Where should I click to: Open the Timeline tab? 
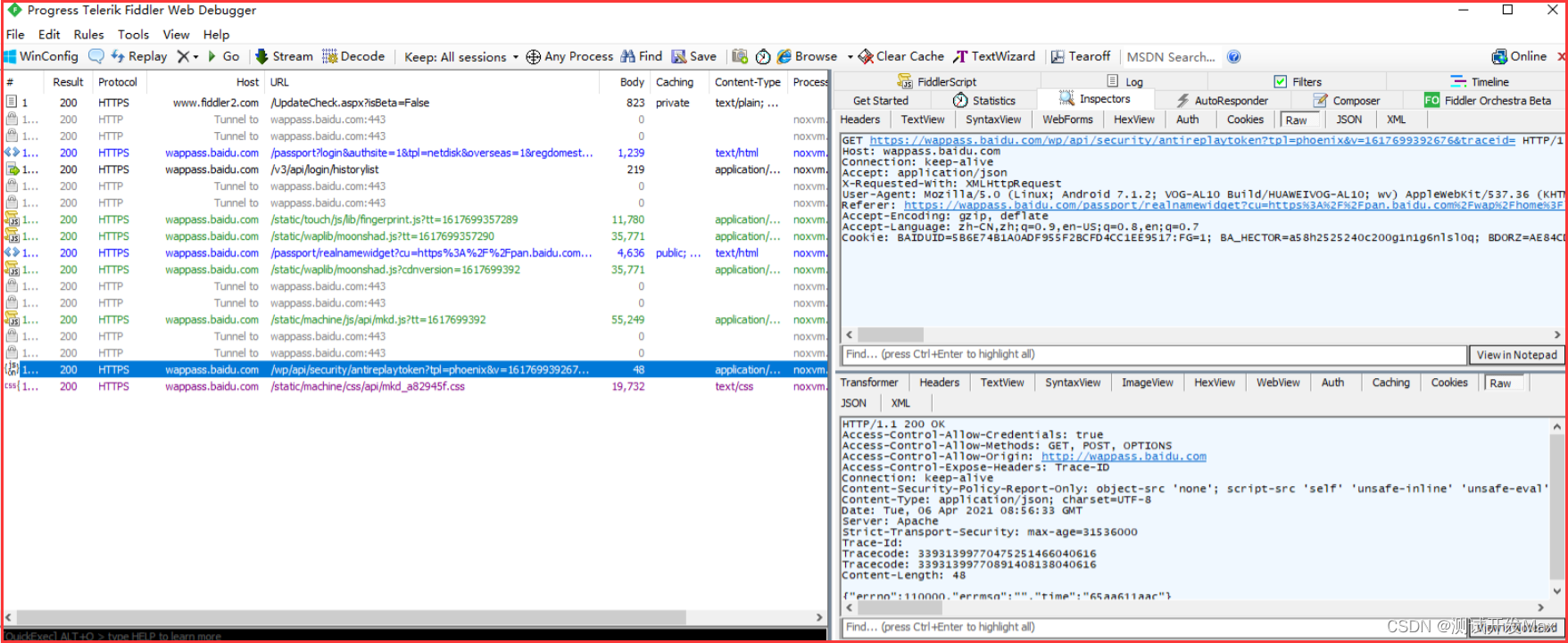click(1480, 81)
